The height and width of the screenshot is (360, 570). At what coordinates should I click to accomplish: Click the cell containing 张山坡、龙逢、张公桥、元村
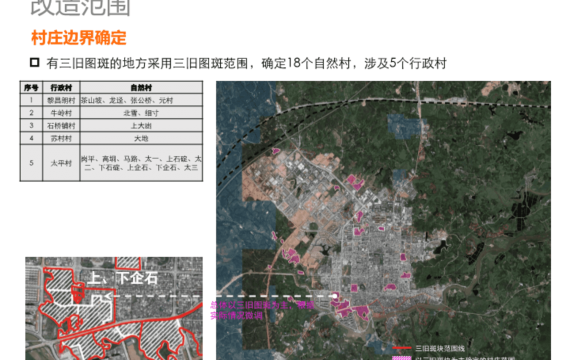point(141,100)
